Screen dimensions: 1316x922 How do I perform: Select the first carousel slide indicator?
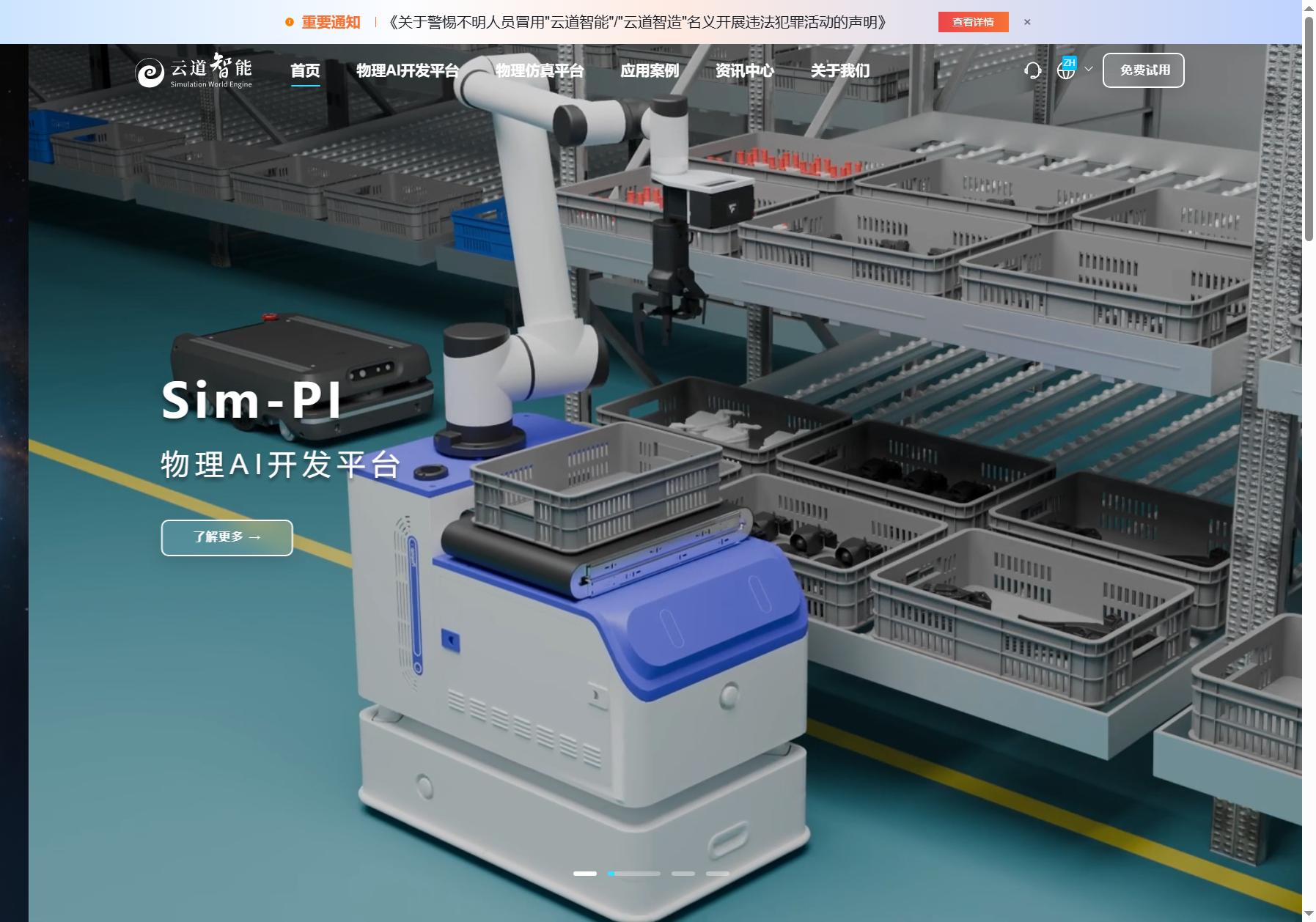click(585, 874)
